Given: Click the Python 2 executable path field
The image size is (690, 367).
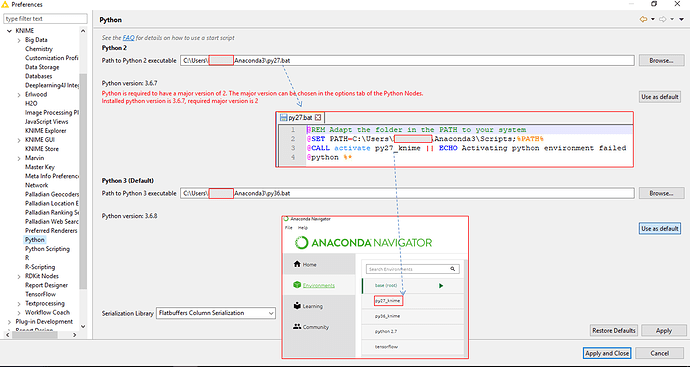Looking at the screenshot, I should [x=407, y=60].
